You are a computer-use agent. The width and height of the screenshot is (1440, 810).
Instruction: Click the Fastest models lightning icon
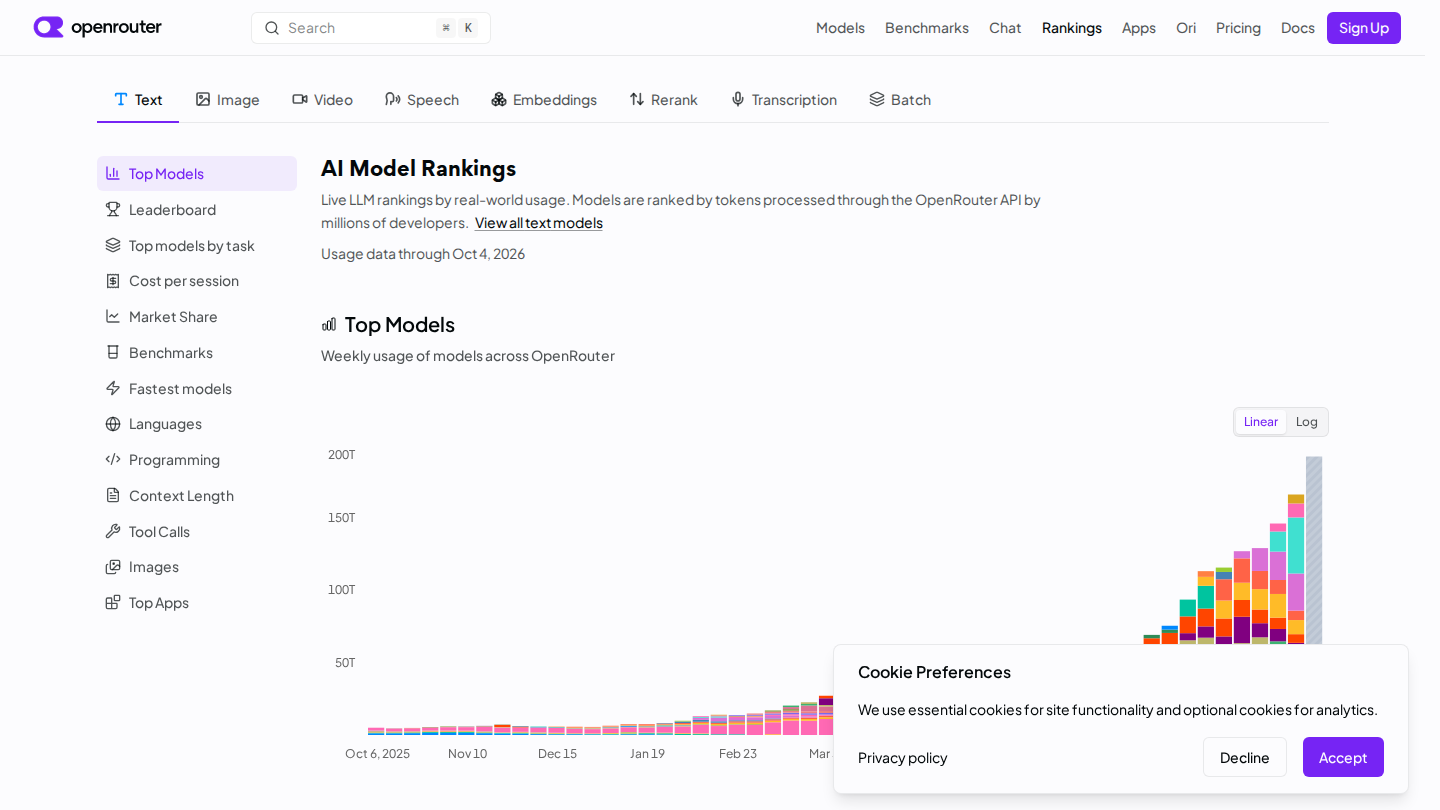[113, 388]
